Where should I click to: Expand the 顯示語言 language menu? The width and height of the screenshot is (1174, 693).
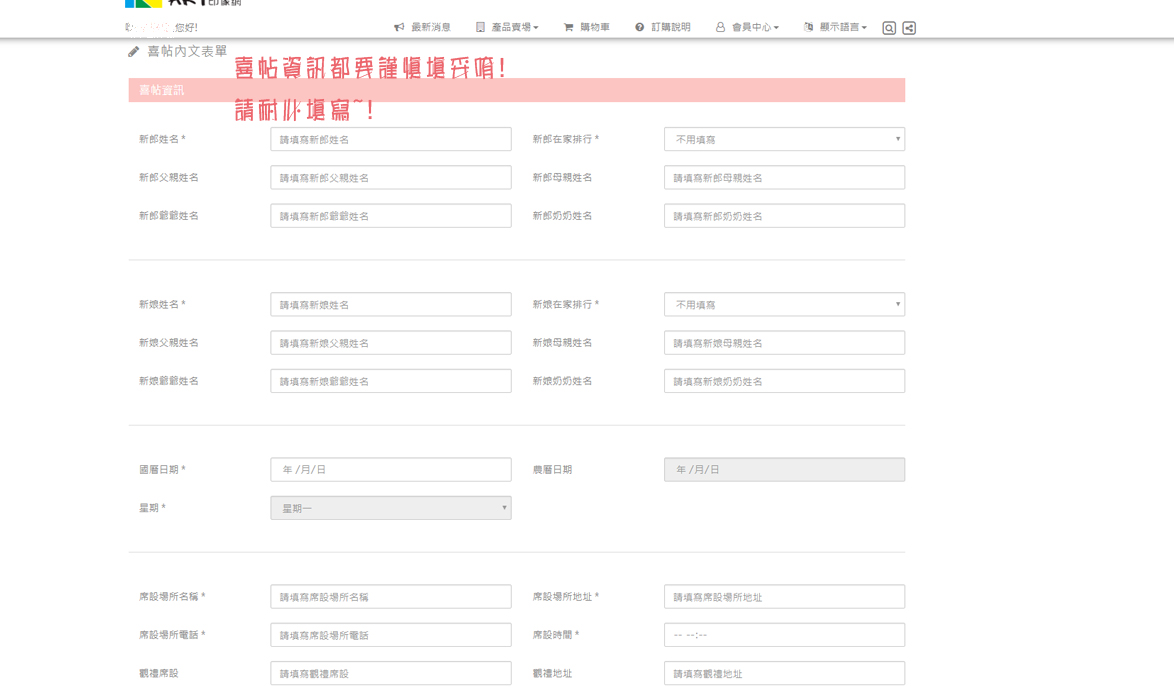click(835, 27)
